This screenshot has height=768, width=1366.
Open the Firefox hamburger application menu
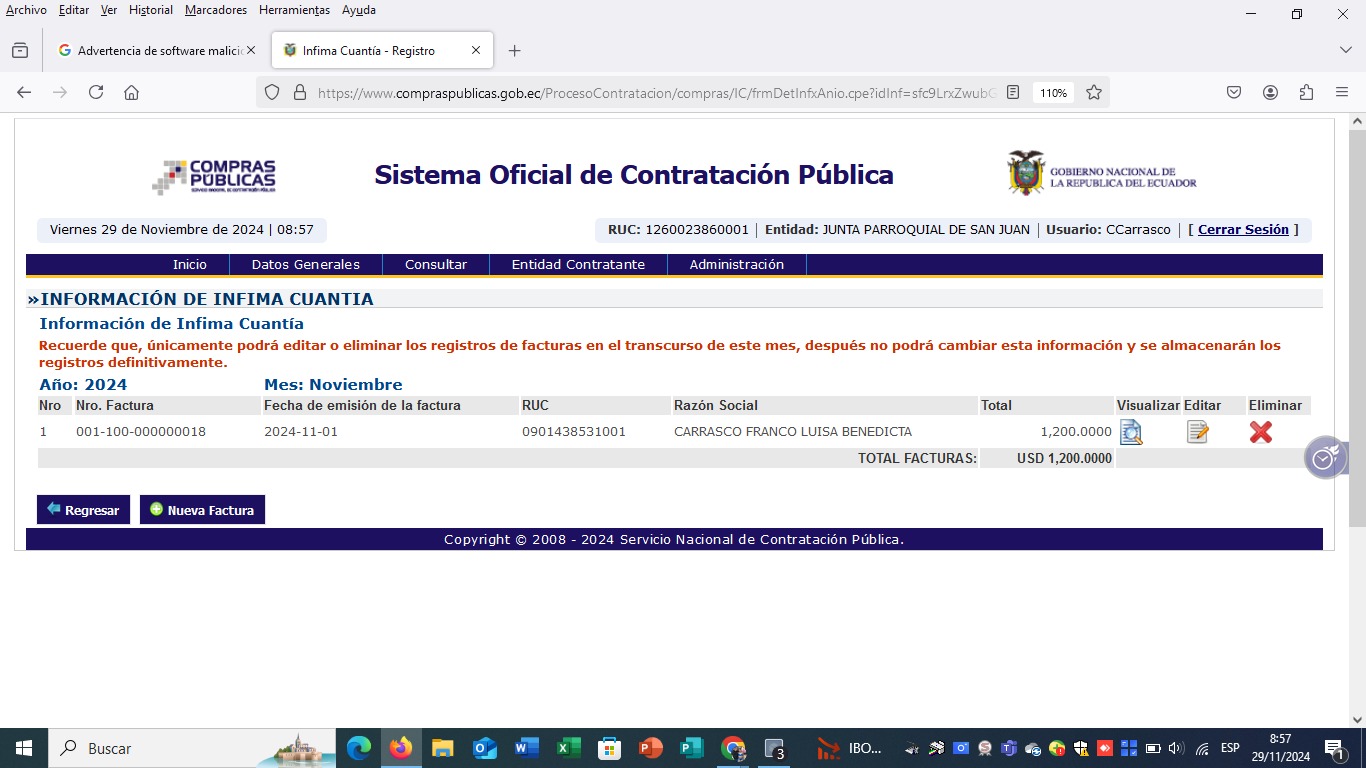[1342, 92]
